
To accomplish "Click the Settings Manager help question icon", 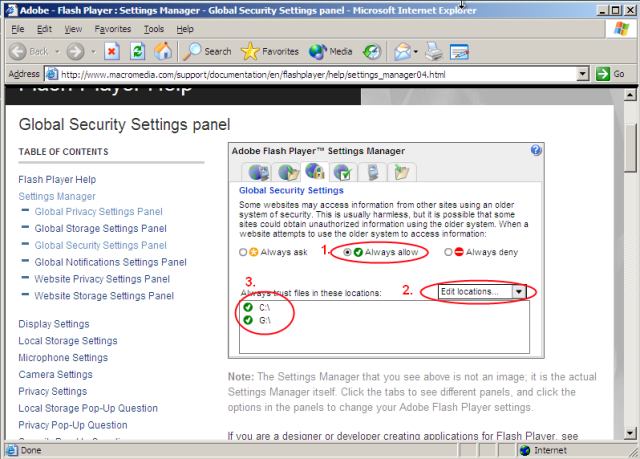I will (x=536, y=150).
